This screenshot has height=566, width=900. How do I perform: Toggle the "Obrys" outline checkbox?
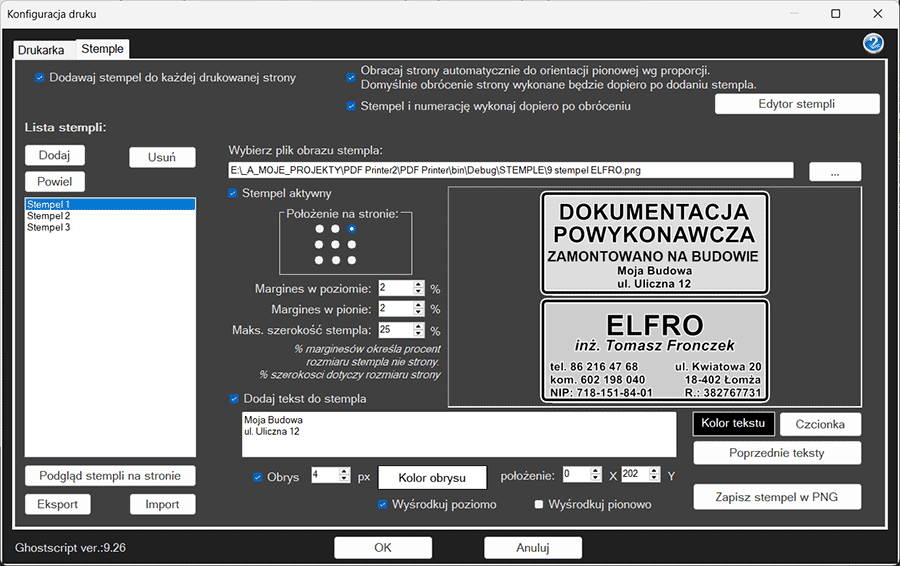coord(258,477)
